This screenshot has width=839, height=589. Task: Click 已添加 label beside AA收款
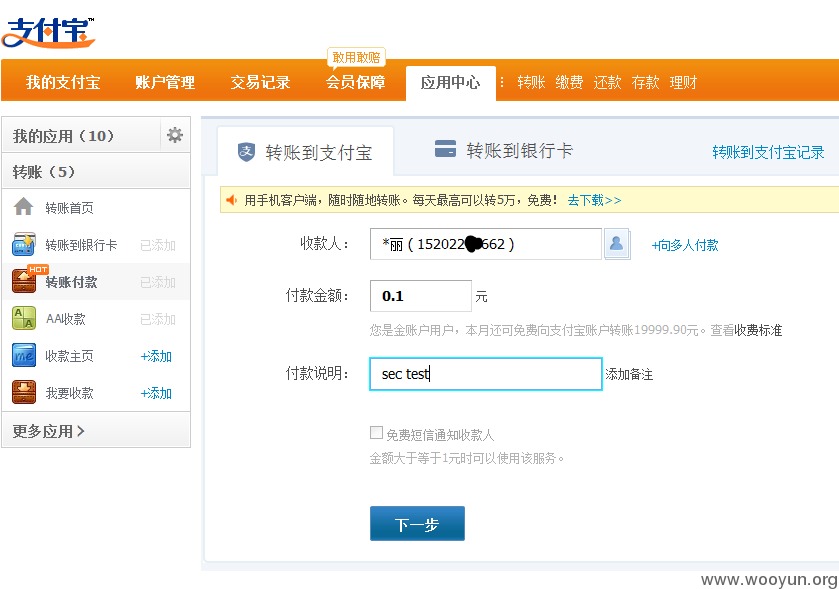[158, 319]
